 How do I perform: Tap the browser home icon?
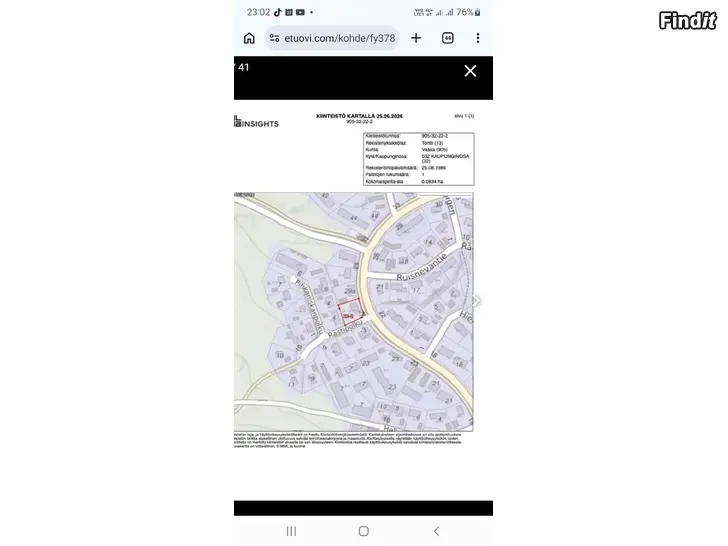coord(249,38)
